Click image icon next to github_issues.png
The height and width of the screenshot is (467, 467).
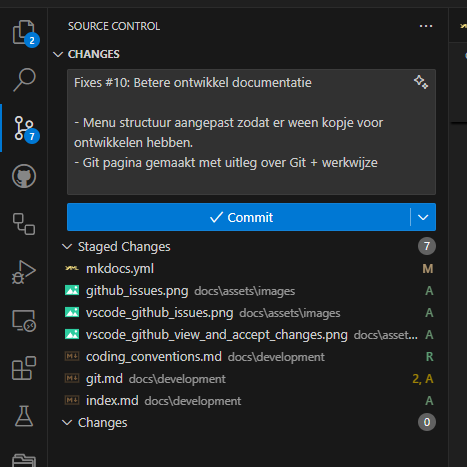pyautogui.click(x=72, y=290)
